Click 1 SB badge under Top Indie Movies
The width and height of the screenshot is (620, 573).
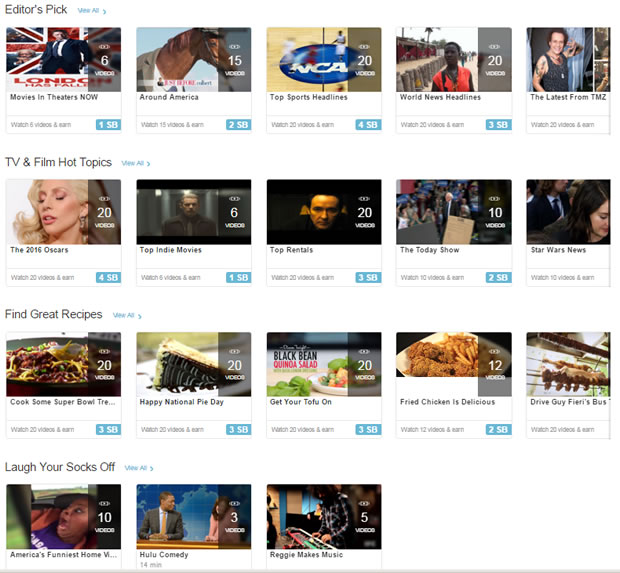click(238, 277)
